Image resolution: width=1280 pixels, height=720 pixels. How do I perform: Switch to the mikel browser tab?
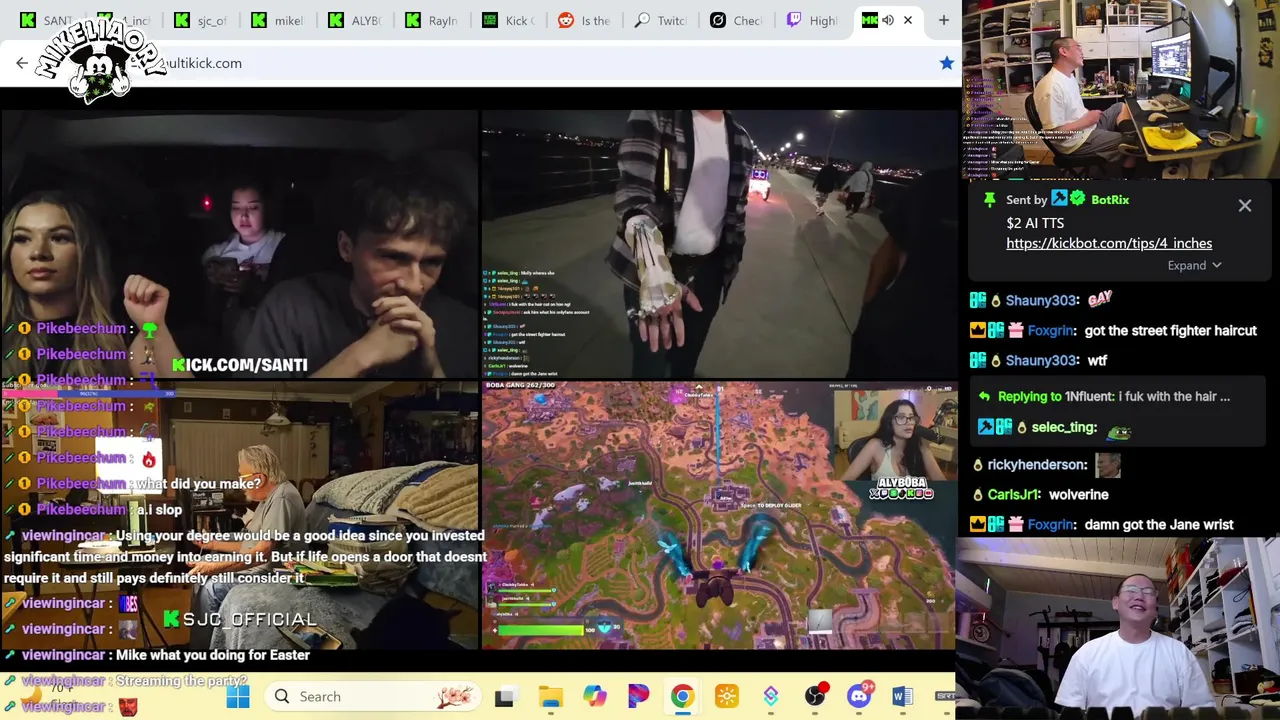pyautogui.click(x=280, y=20)
